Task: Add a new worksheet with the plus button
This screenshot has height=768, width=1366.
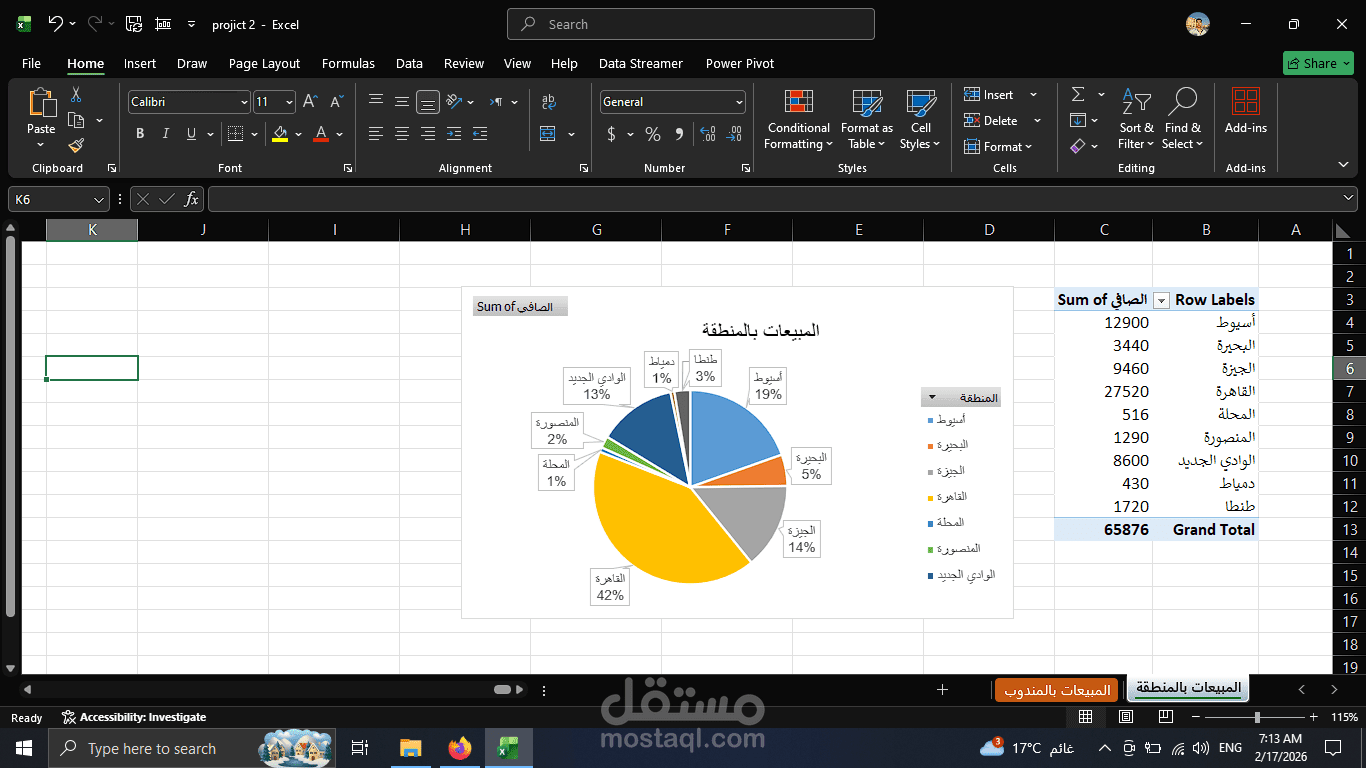Action: (x=941, y=689)
